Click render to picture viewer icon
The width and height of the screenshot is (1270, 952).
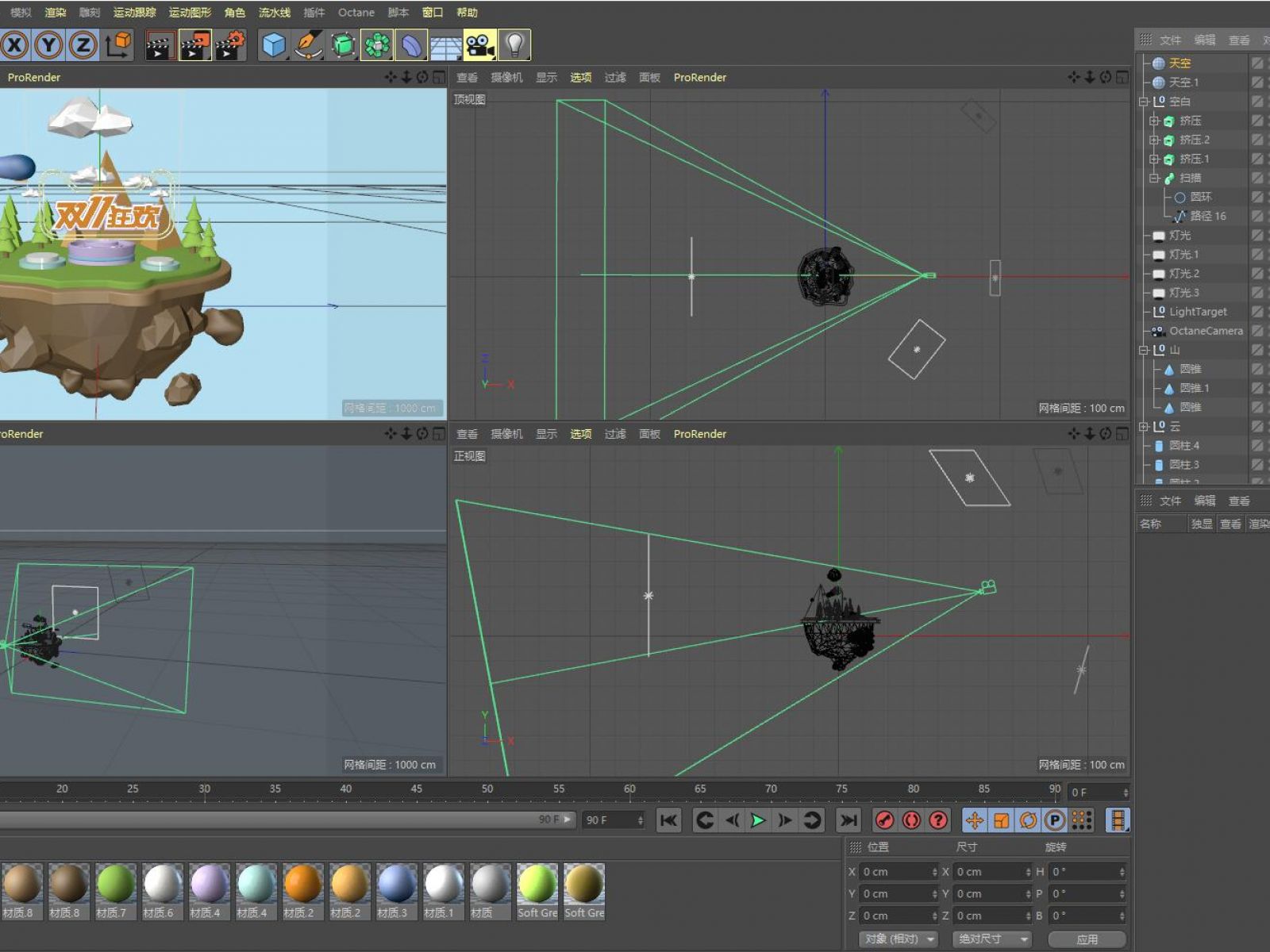(195, 45)
